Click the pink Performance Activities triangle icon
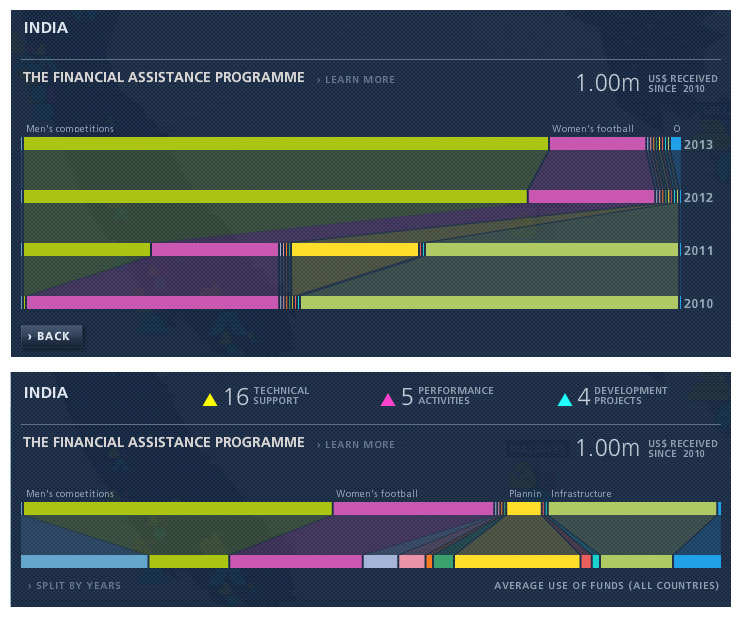Image resolution: width=741 pixels, height=617 pixels. [388, 400]
